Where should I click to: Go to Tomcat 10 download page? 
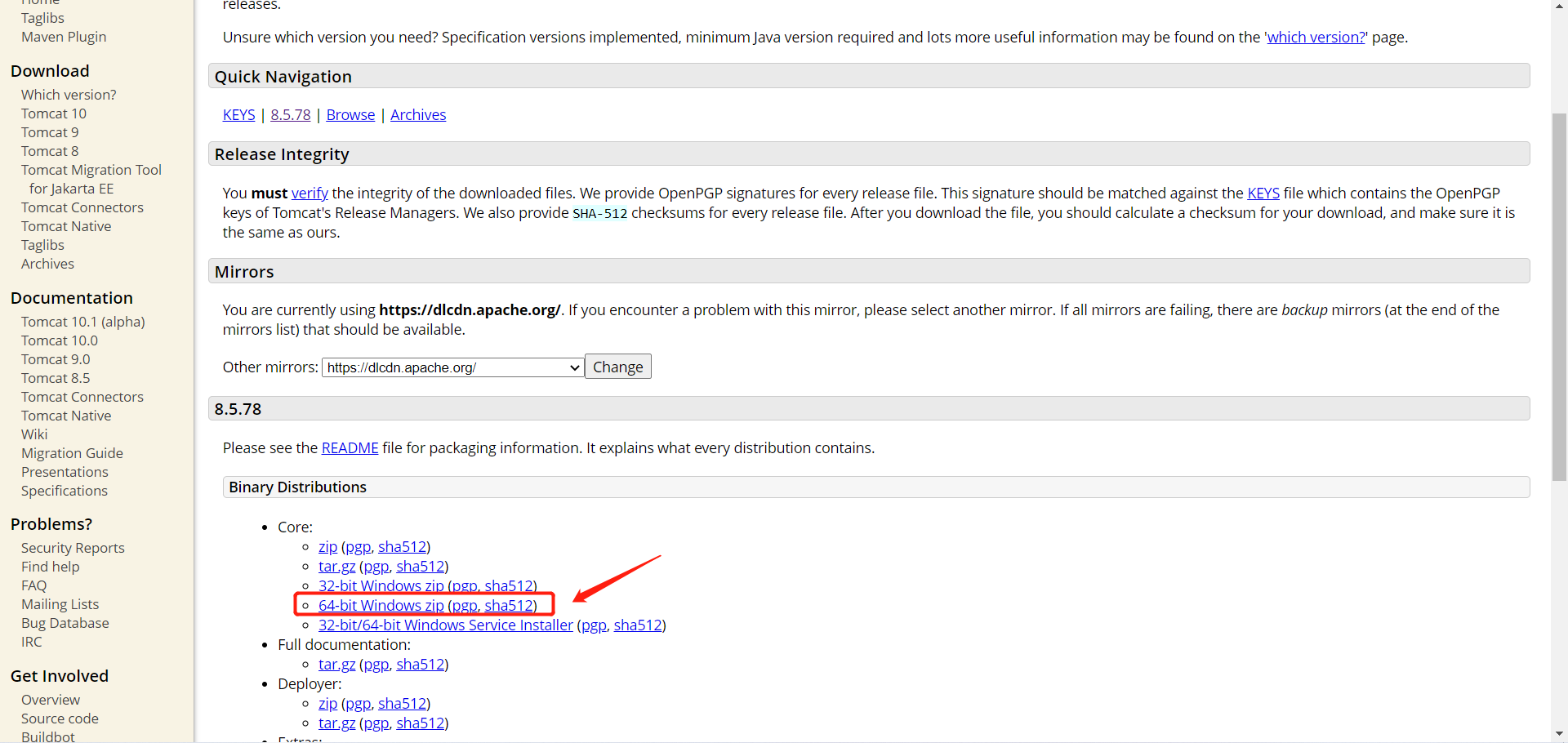54,113
